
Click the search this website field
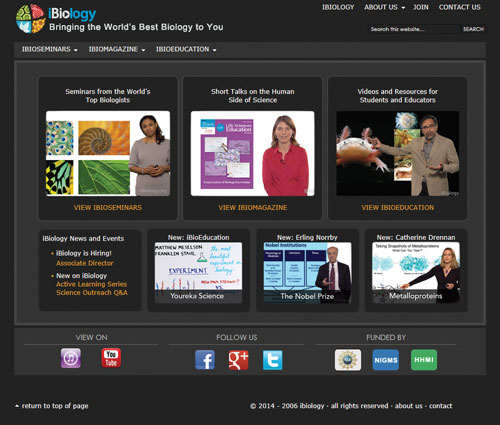pos(413,29)
